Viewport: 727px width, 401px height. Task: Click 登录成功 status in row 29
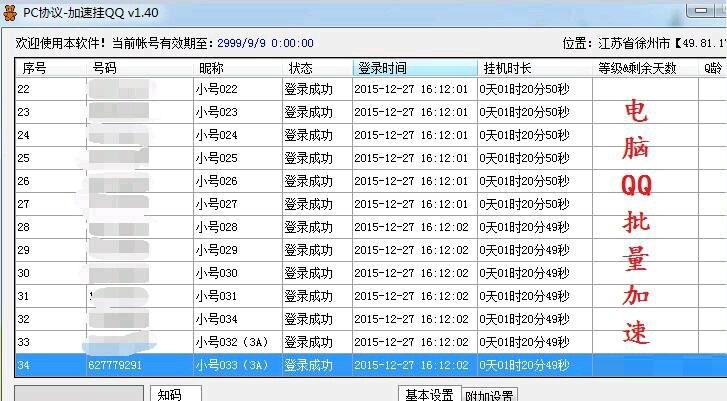pyautogui.click(x=308, y=250)
